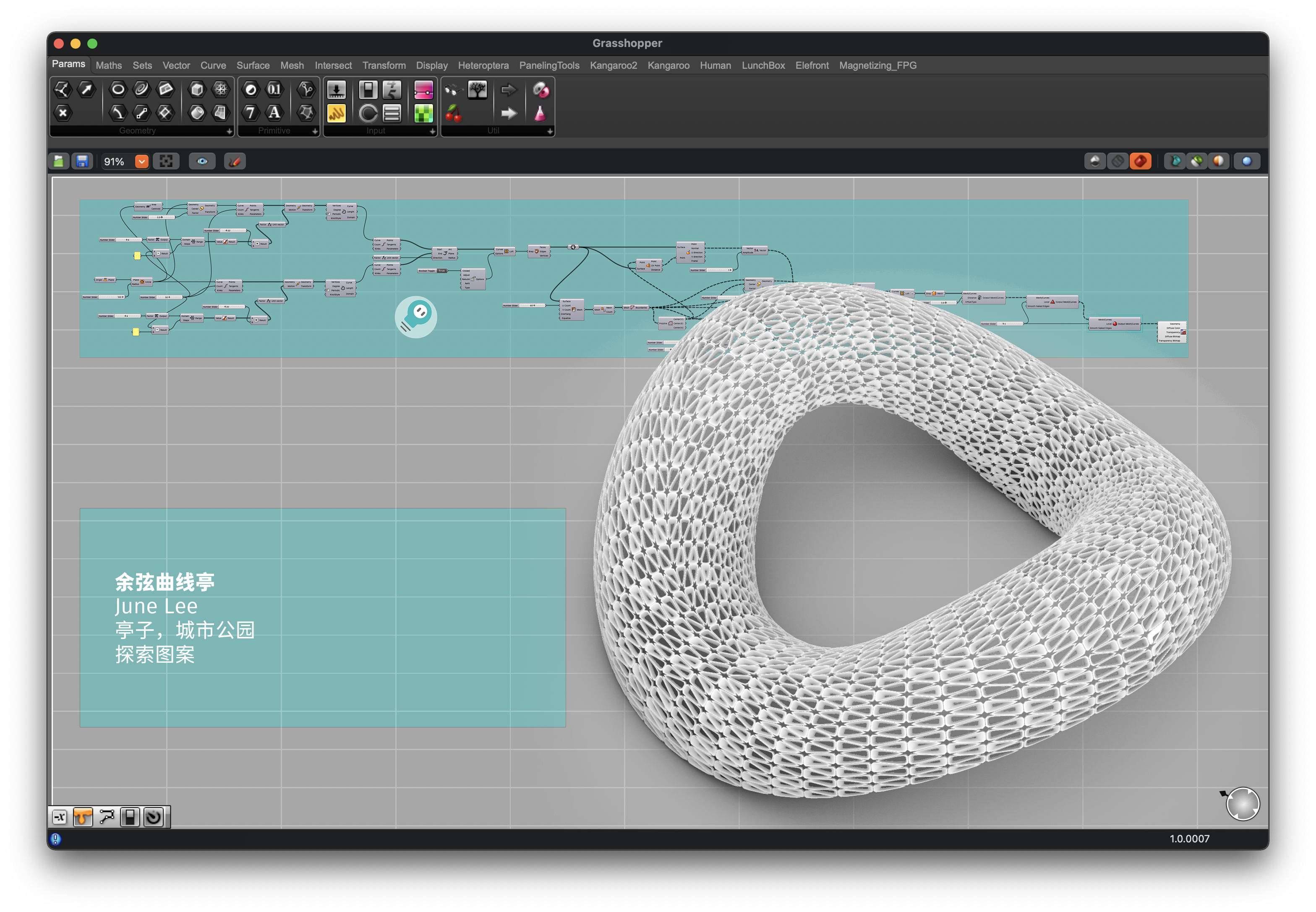Select the Panel yellow note component
The image size is (1316, 912).
point(336,113)
